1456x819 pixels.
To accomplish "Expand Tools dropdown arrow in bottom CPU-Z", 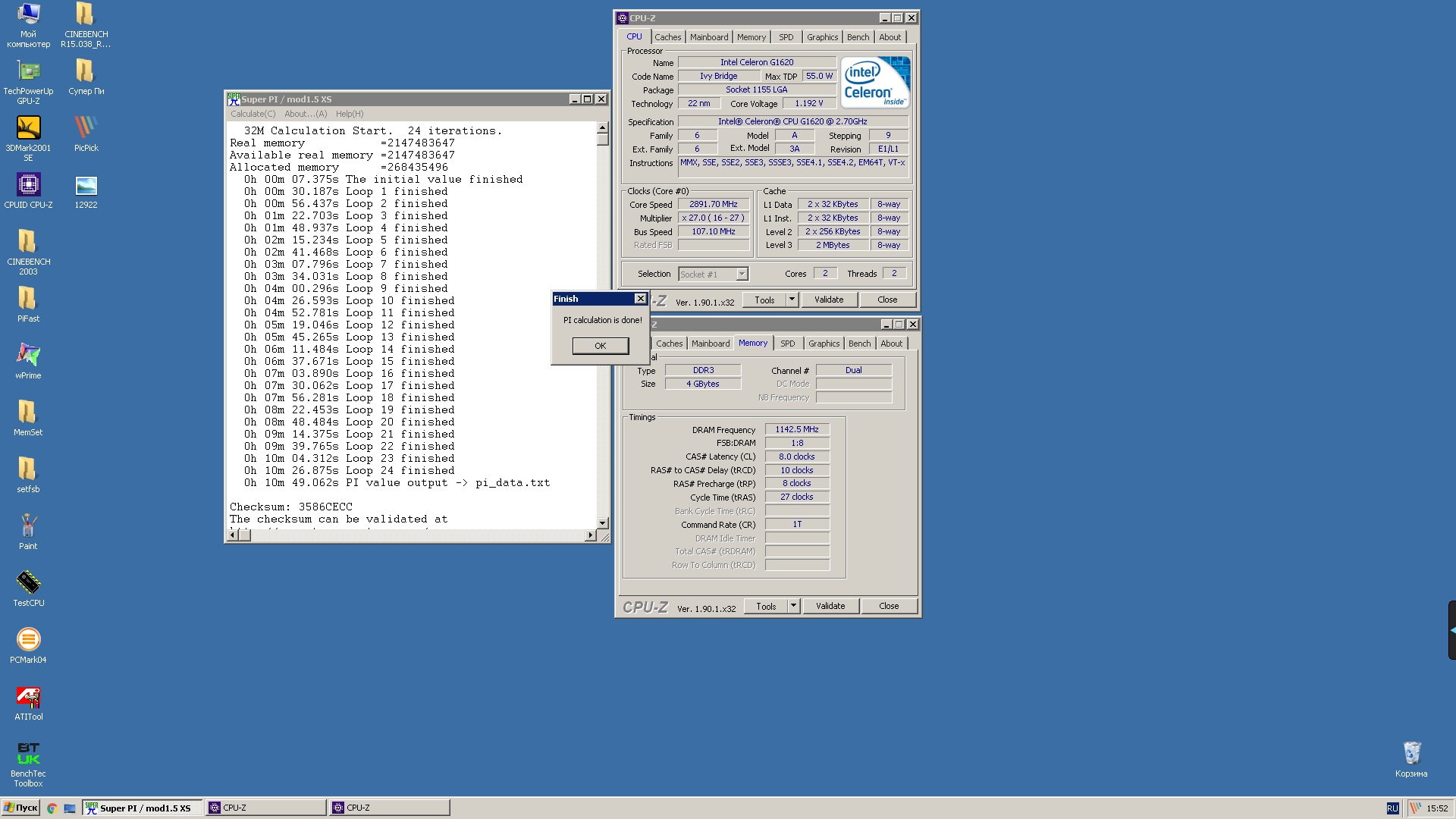I will 793,607.
